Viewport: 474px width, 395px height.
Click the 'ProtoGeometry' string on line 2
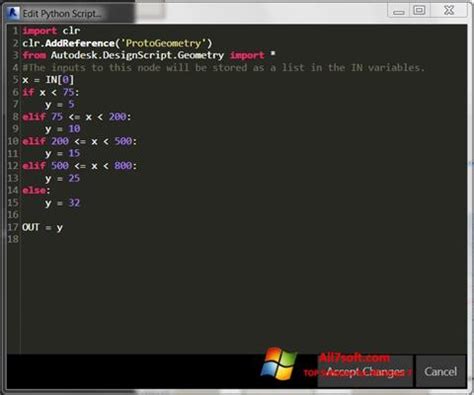click(163, 43)
